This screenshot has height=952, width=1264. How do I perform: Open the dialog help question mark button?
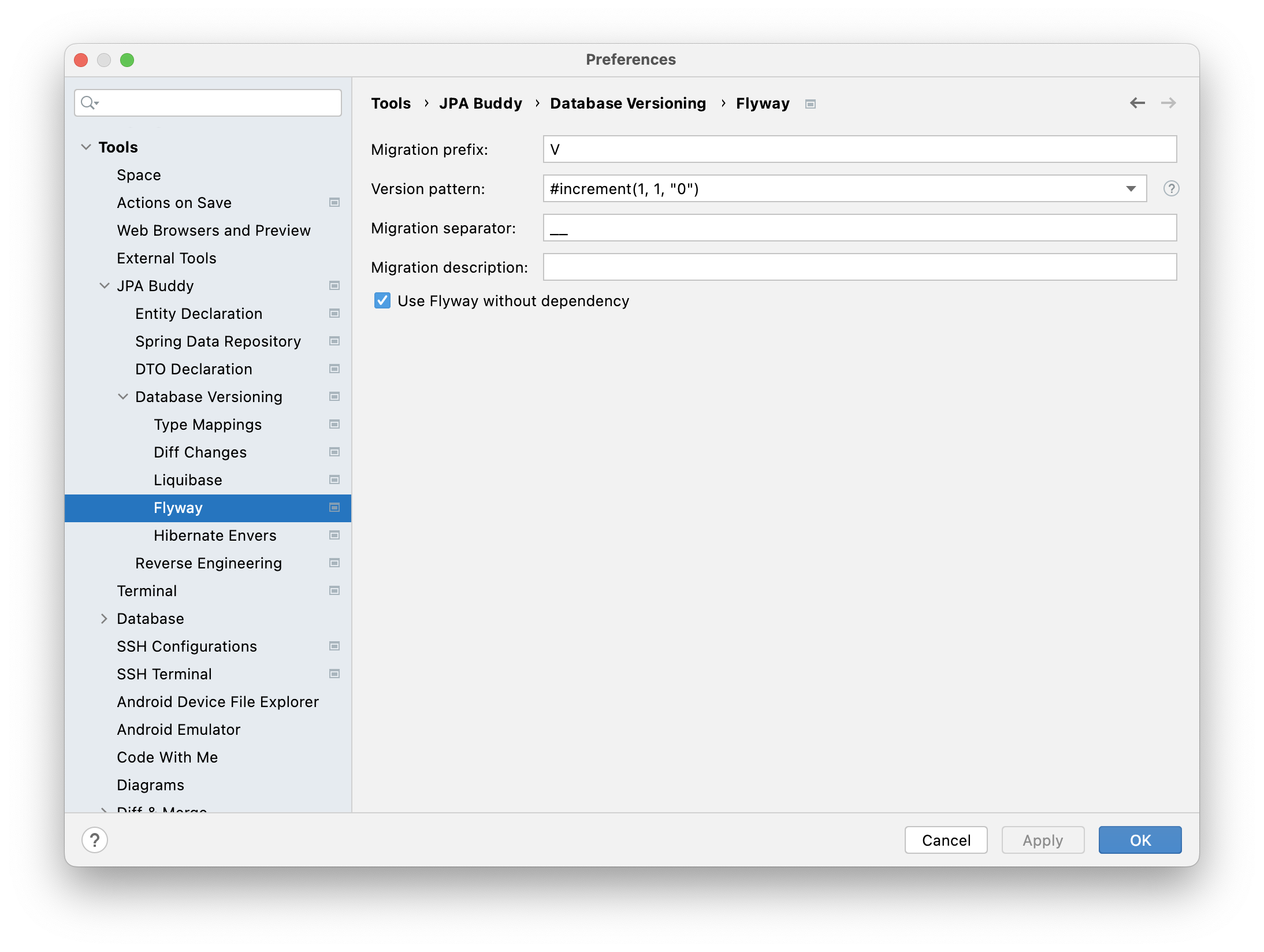pos(95,840)
